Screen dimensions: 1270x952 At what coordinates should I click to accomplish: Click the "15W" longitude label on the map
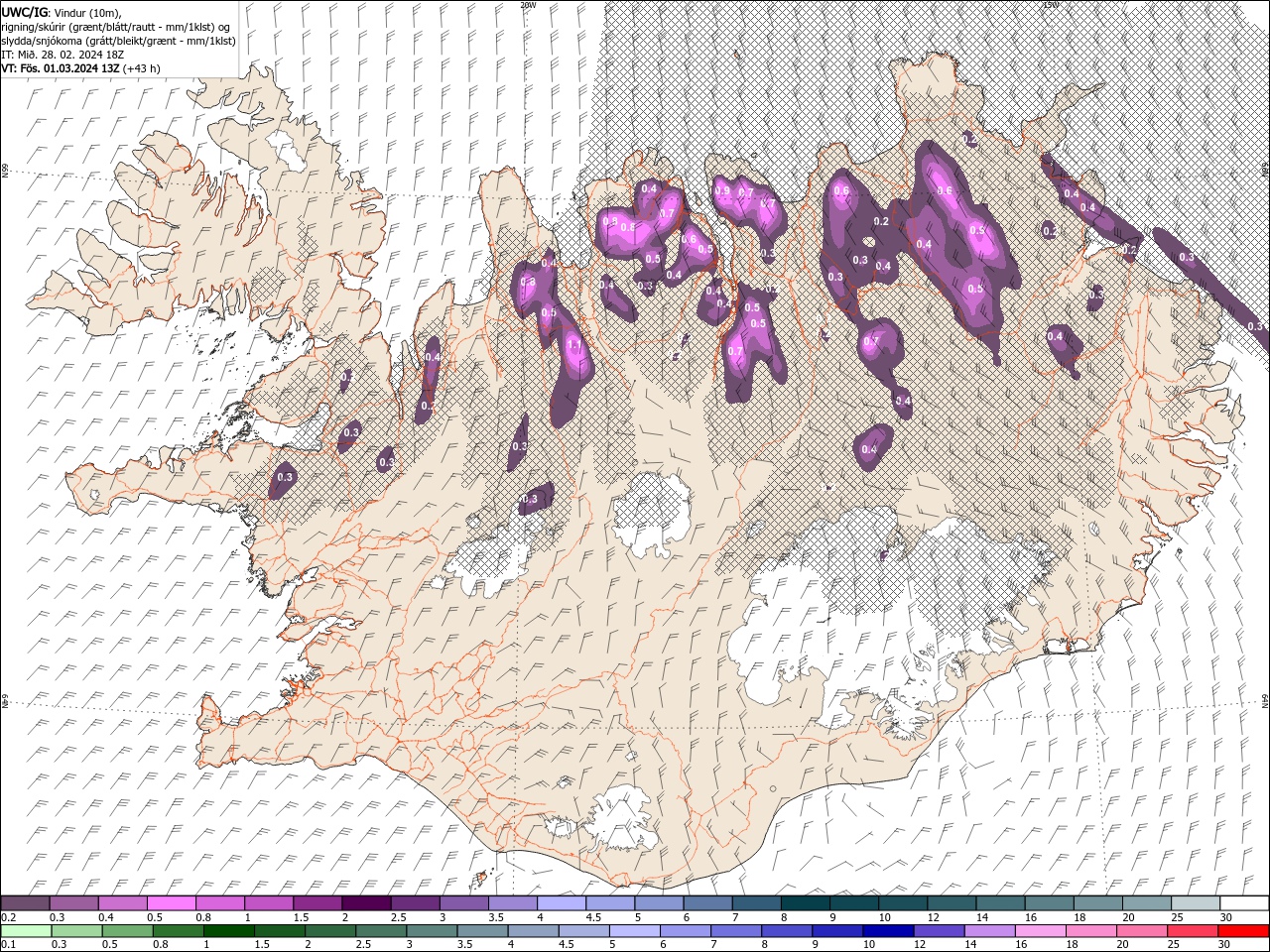[x=1050, y=5]
